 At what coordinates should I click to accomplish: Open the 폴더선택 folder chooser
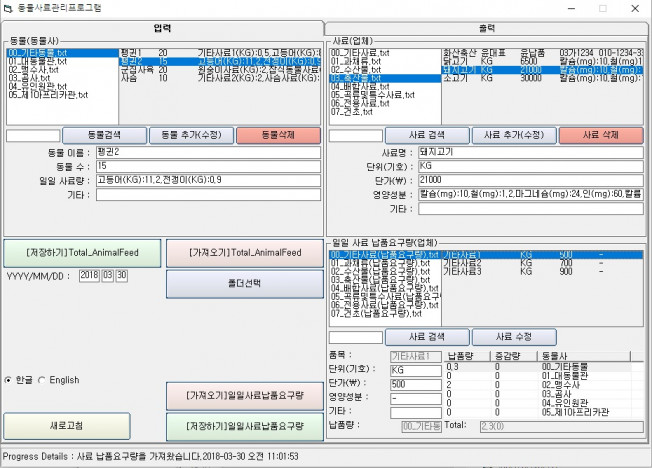click(244, 284)
